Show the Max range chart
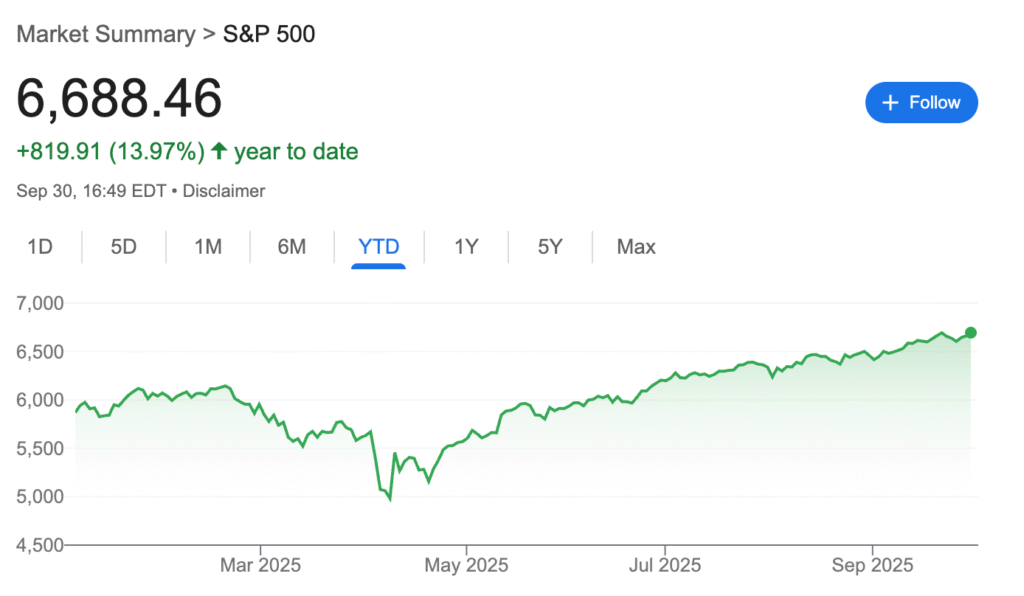The height and width of the screenshot is (596, 1024). tap(636, 246)
